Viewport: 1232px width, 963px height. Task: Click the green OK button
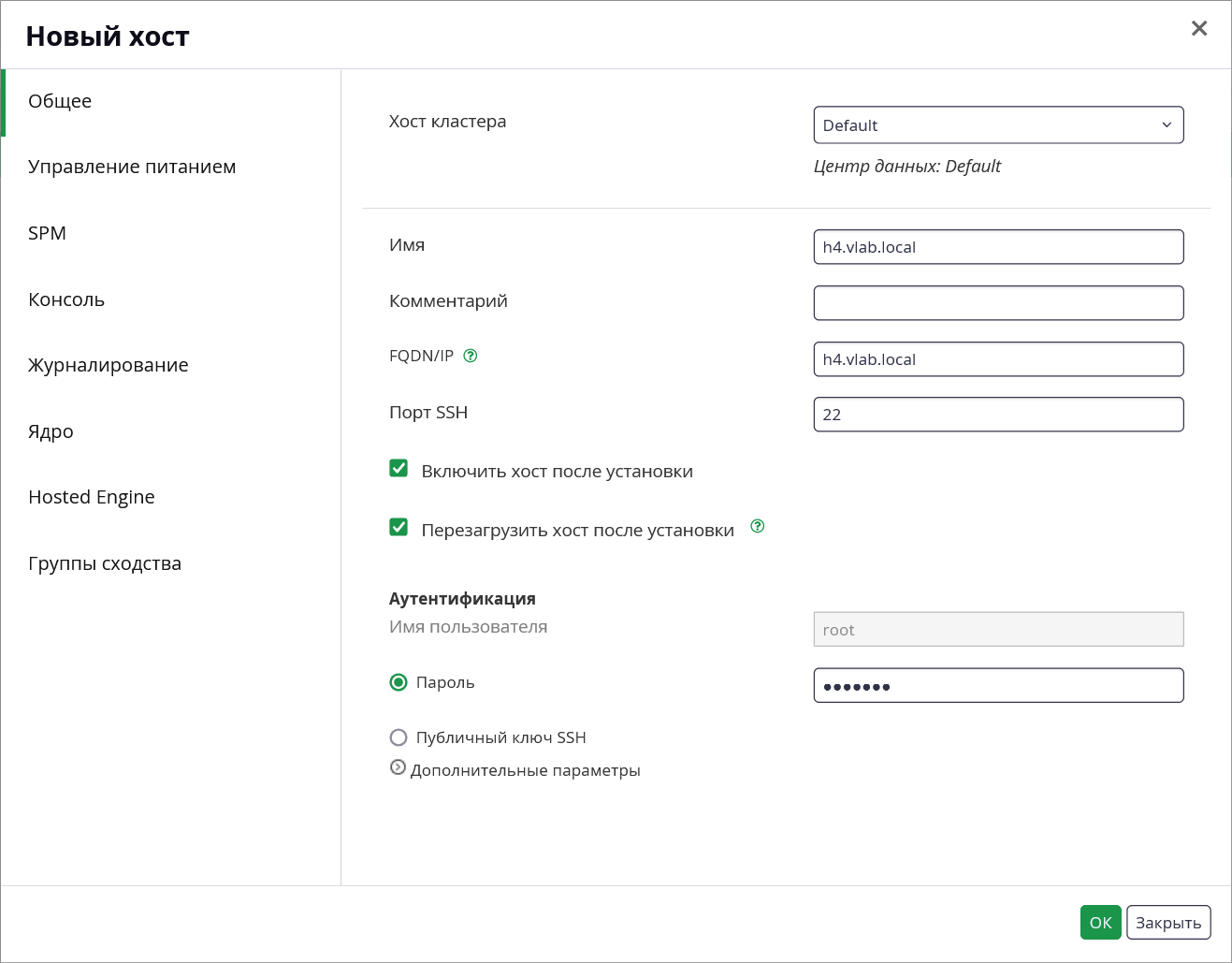coord(1100,922)
